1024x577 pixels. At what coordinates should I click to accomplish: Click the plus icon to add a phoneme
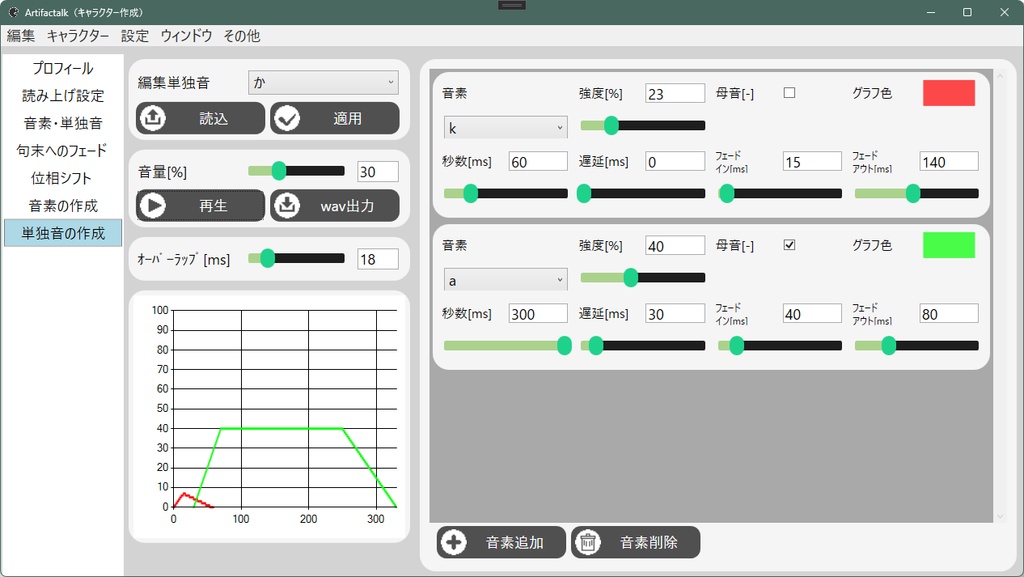coord(456,542)
